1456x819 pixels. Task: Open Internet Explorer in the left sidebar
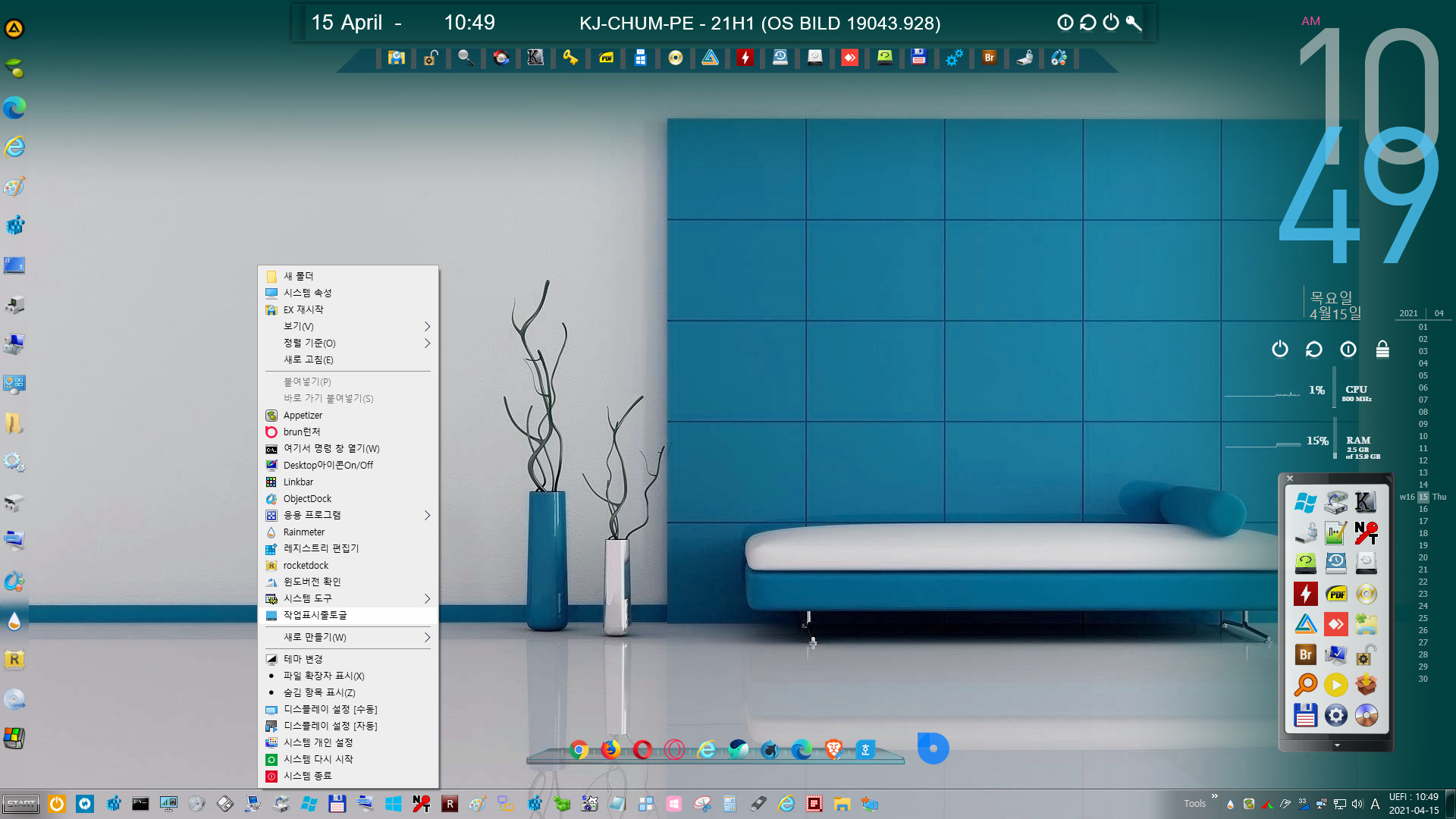(14, 146)
